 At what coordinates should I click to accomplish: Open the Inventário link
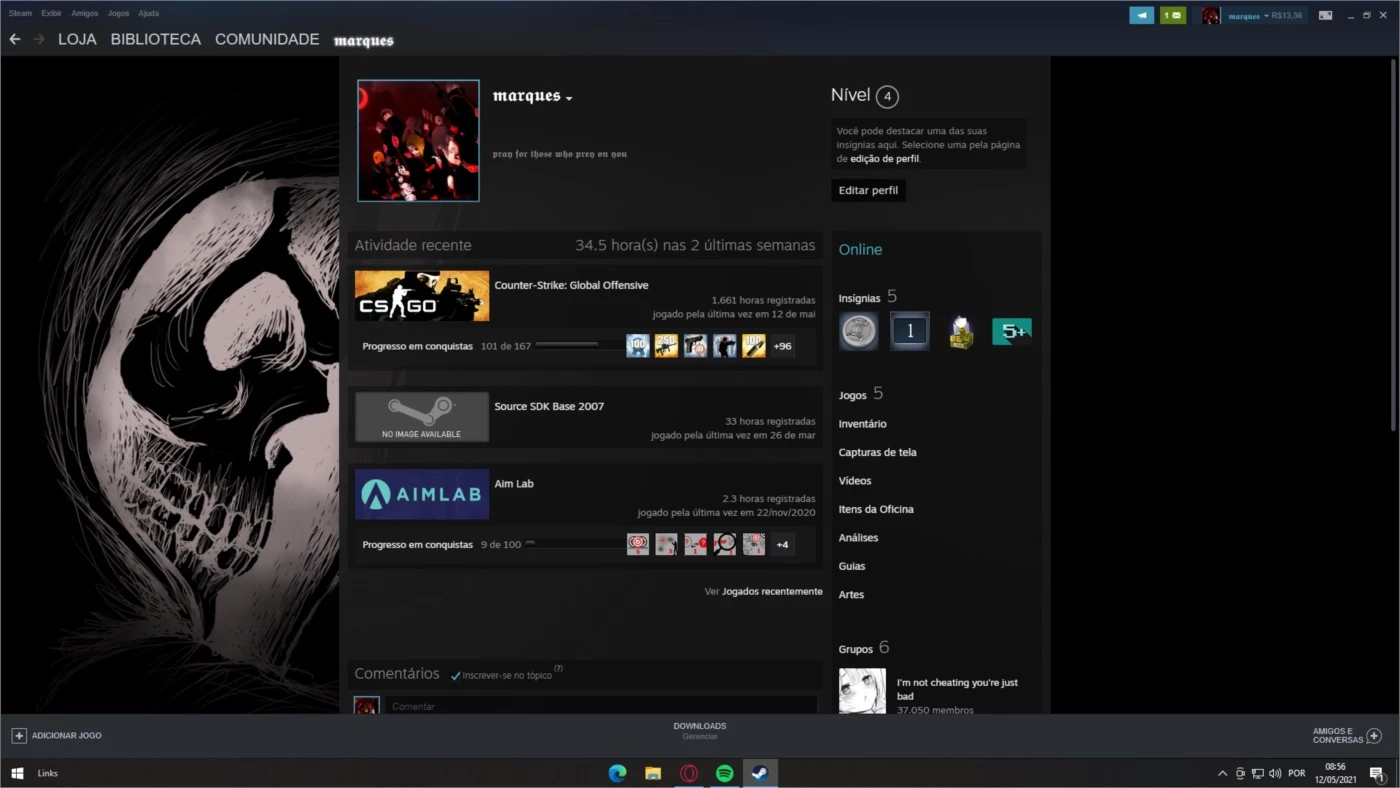[x=862, y=424]
